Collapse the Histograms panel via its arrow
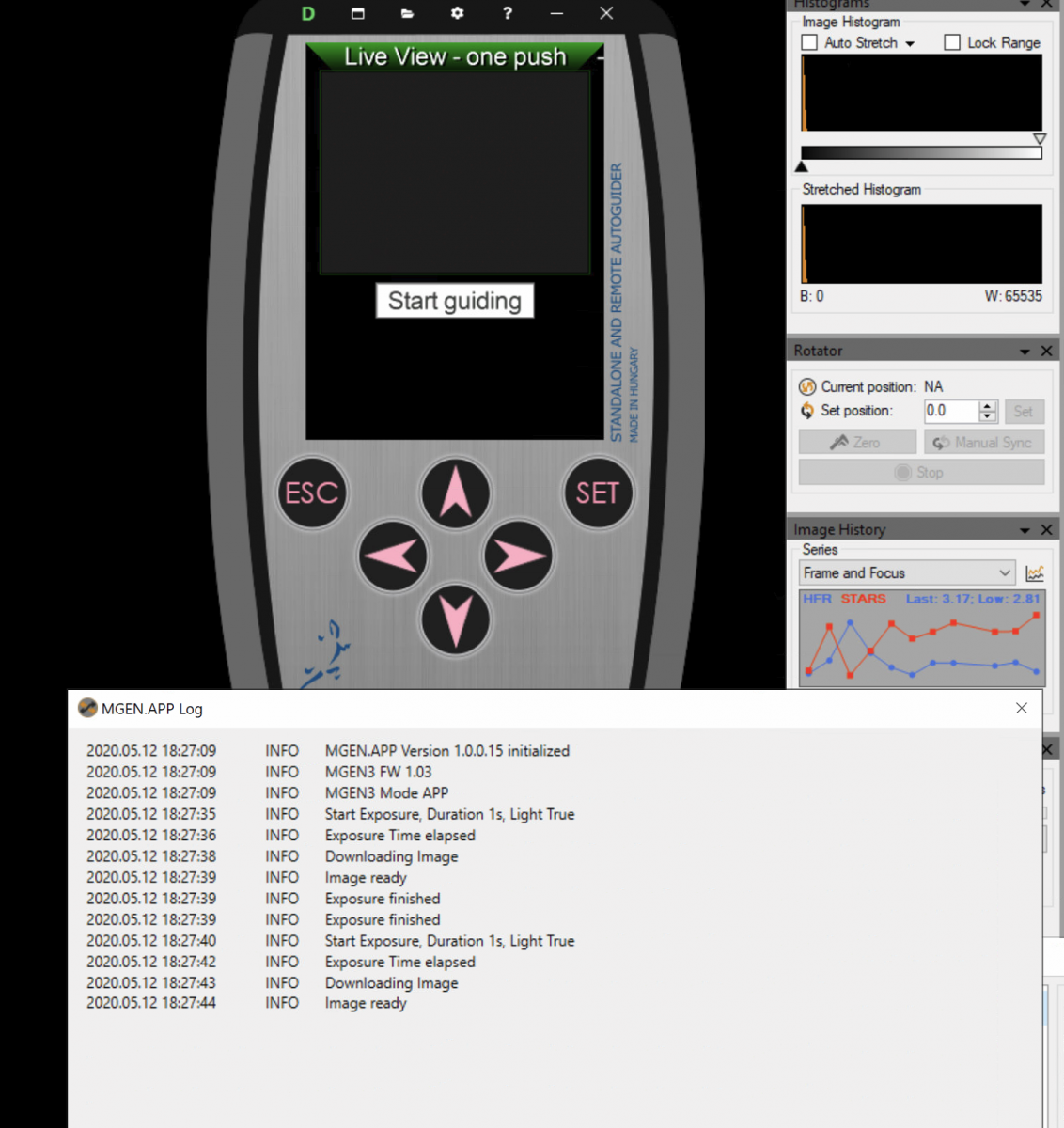1064x1128 pixels. coord(1025,4)
